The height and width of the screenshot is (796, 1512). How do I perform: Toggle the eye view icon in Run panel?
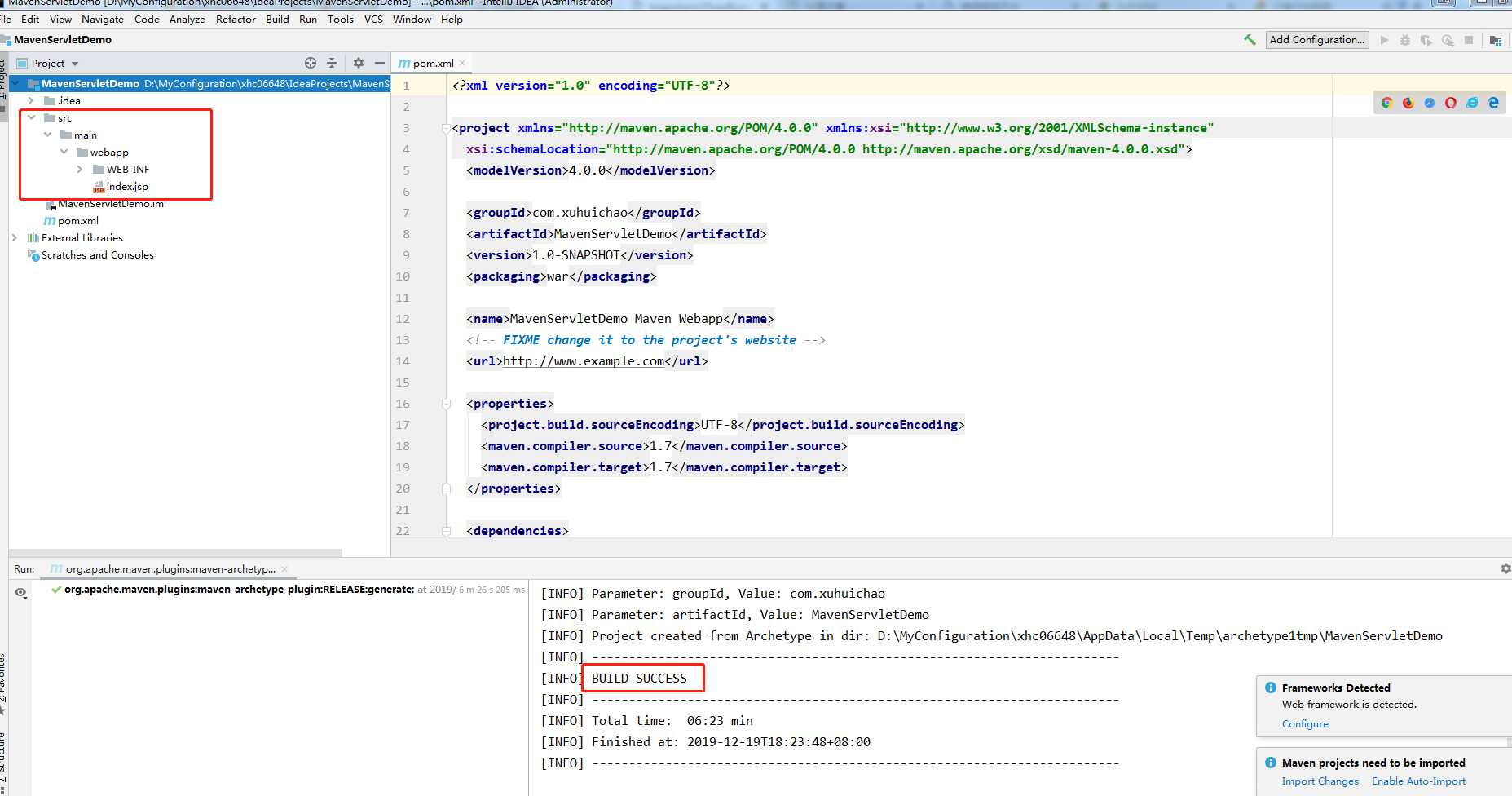[x=20, y=593]
